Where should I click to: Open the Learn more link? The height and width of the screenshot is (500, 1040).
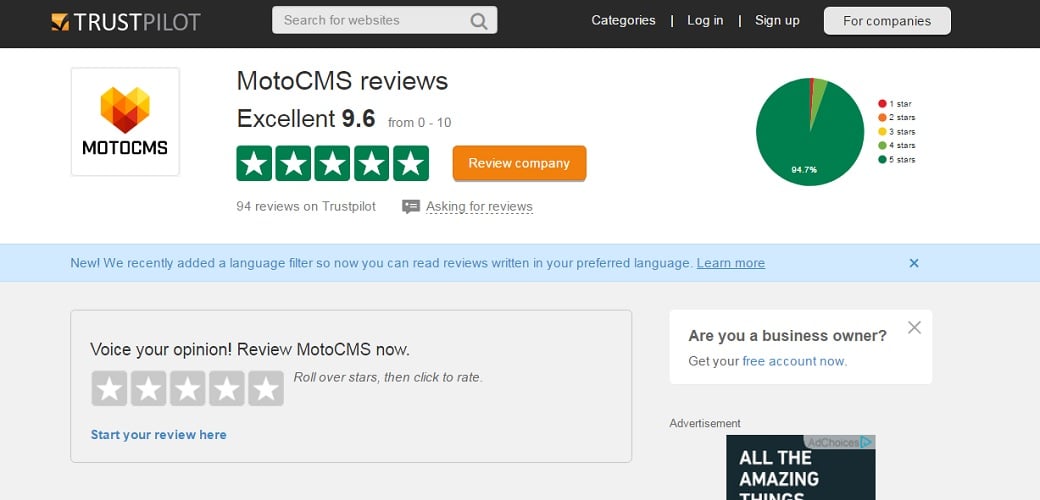(730, 263)
